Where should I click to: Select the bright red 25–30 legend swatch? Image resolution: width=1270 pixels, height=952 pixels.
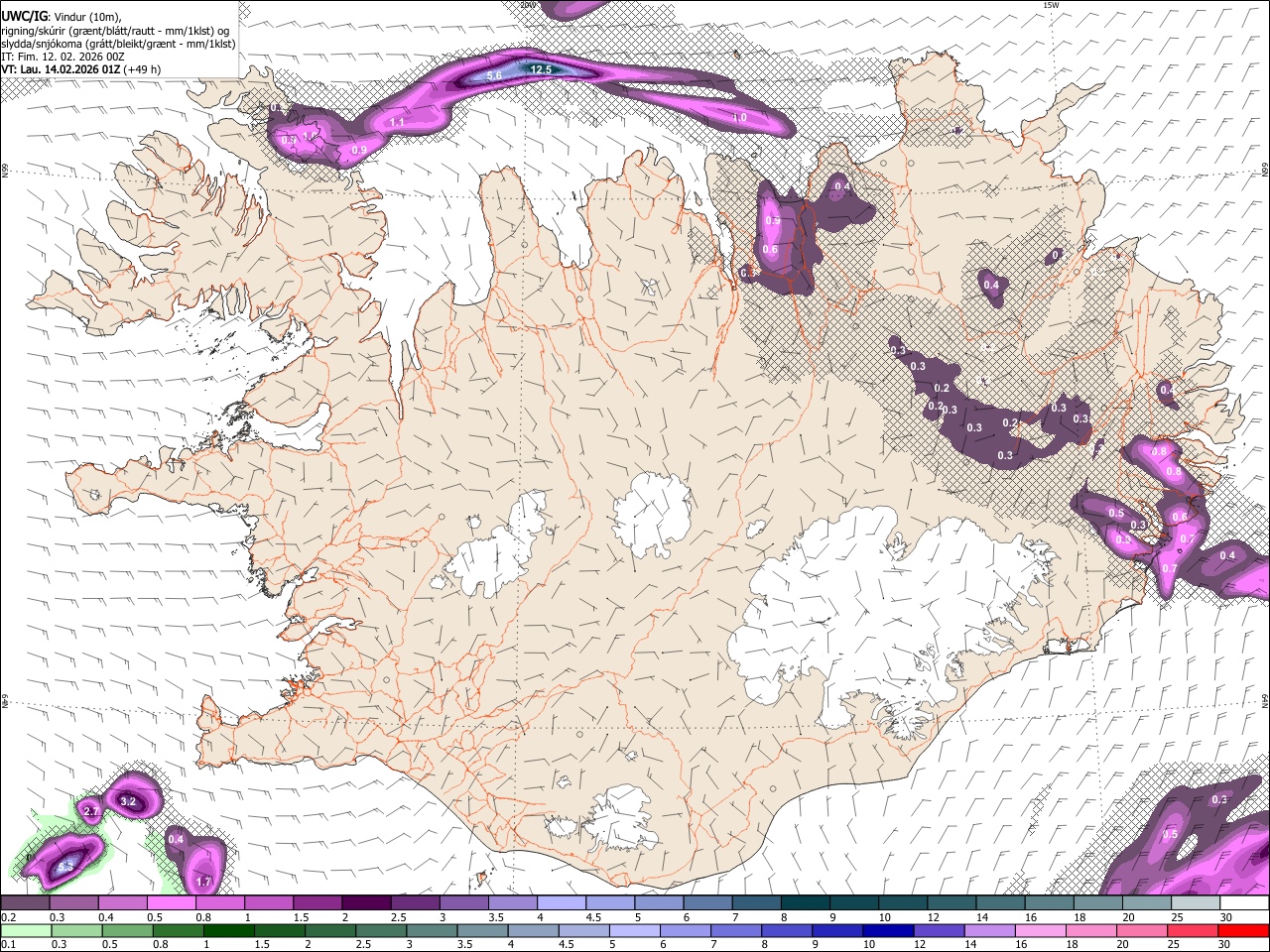pyautogui.click(x=1244, y=930)
